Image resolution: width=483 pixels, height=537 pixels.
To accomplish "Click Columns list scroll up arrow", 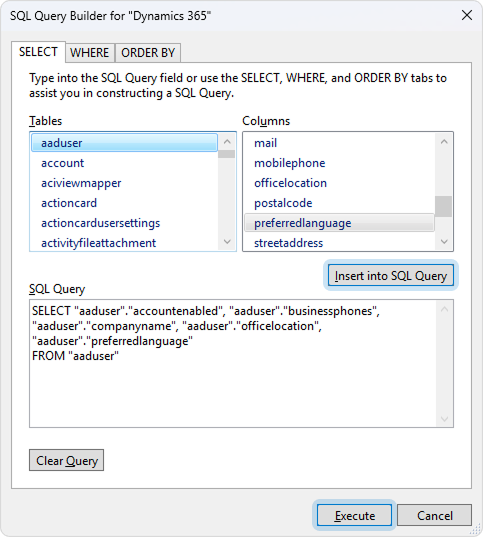I will (444, 141).
